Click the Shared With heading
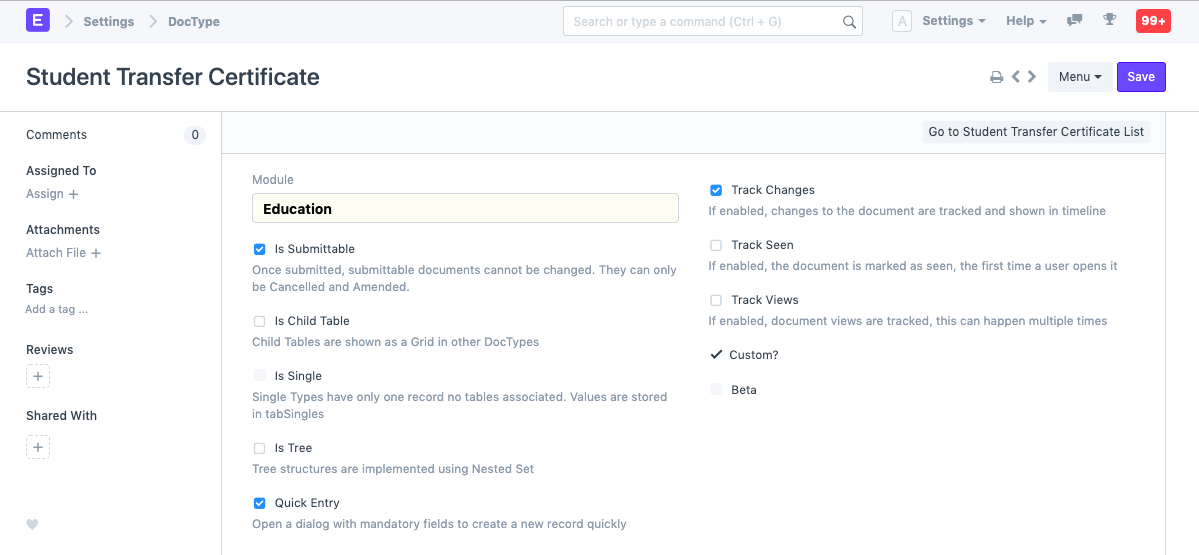Image resolution: width=1199 pixels, height=555 pixels. point(61,416)
